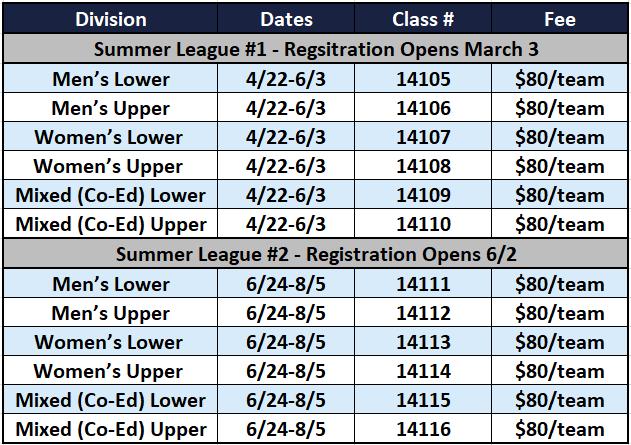Click the Class # column header
Screen dimensions: 631x445
pos(423,19)
